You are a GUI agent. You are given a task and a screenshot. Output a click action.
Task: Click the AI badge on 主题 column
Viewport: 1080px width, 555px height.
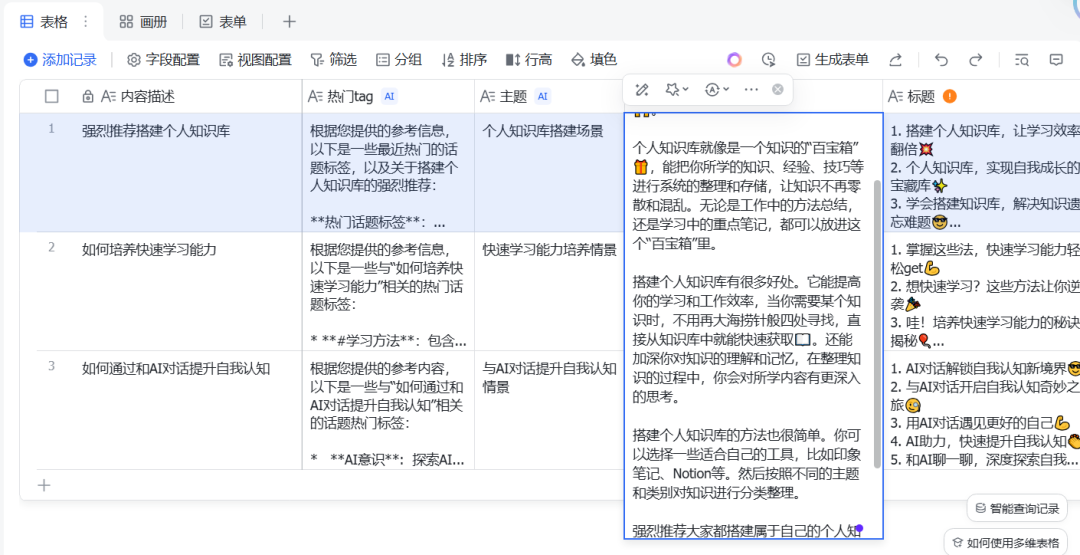point(543,96)
